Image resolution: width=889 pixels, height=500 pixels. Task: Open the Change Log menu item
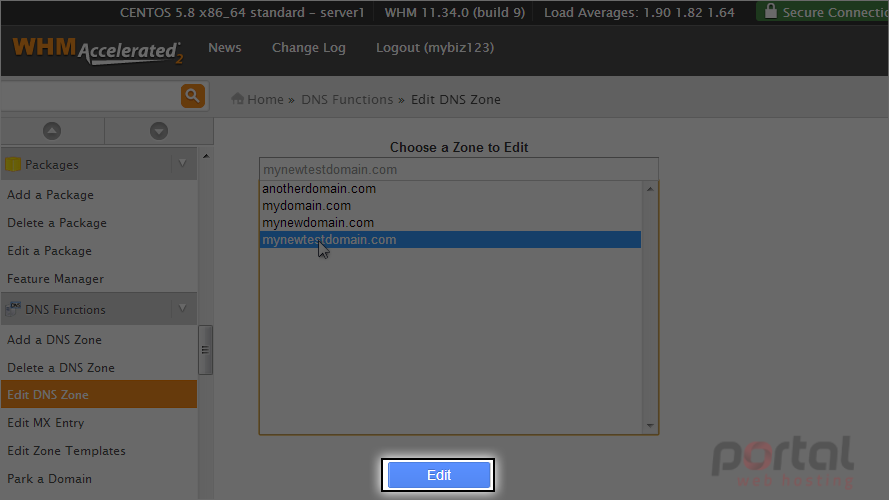308,48
